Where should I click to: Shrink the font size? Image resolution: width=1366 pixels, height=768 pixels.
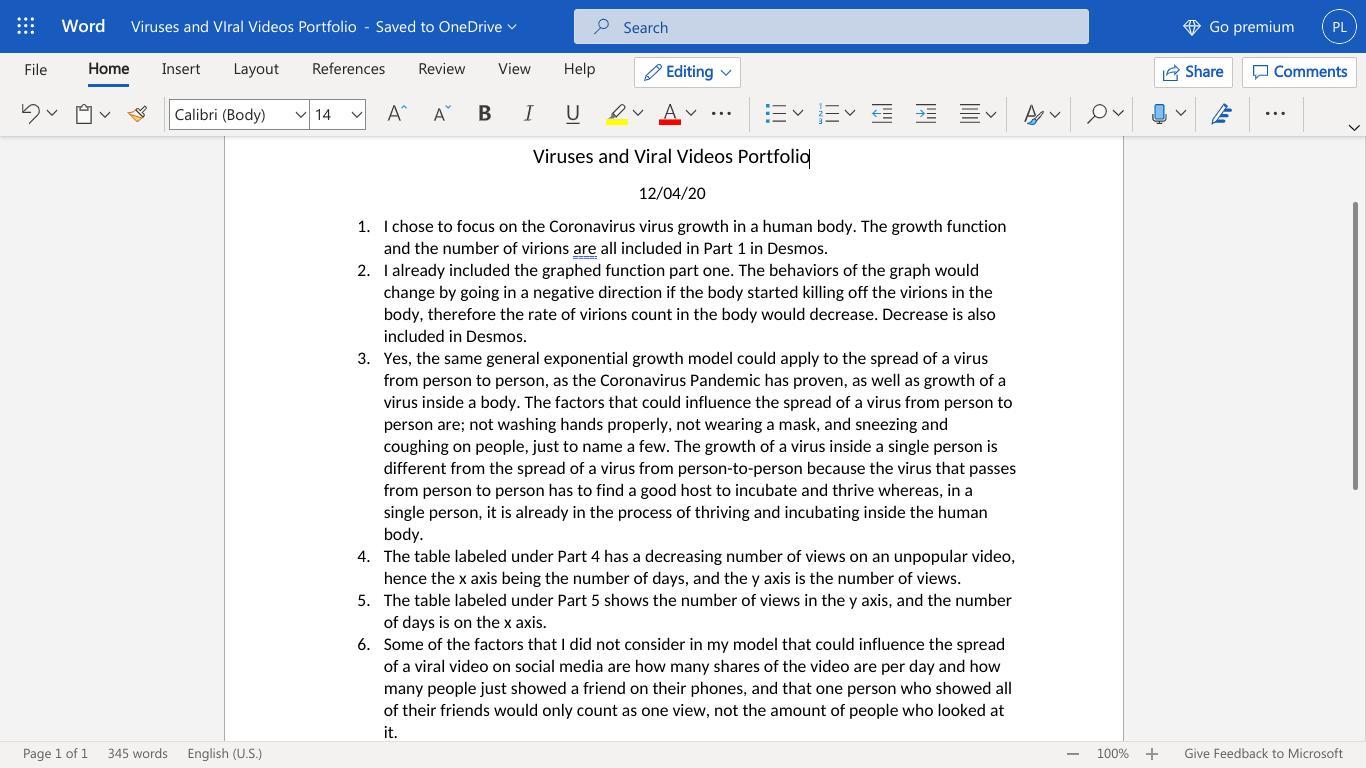[x=441, y=114]
